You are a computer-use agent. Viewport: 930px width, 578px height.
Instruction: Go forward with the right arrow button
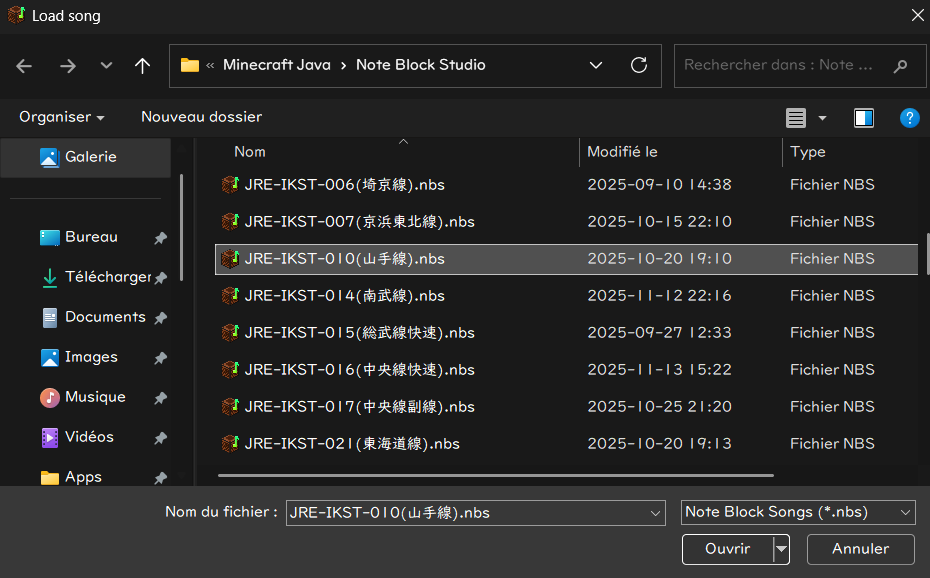(68, 66)
